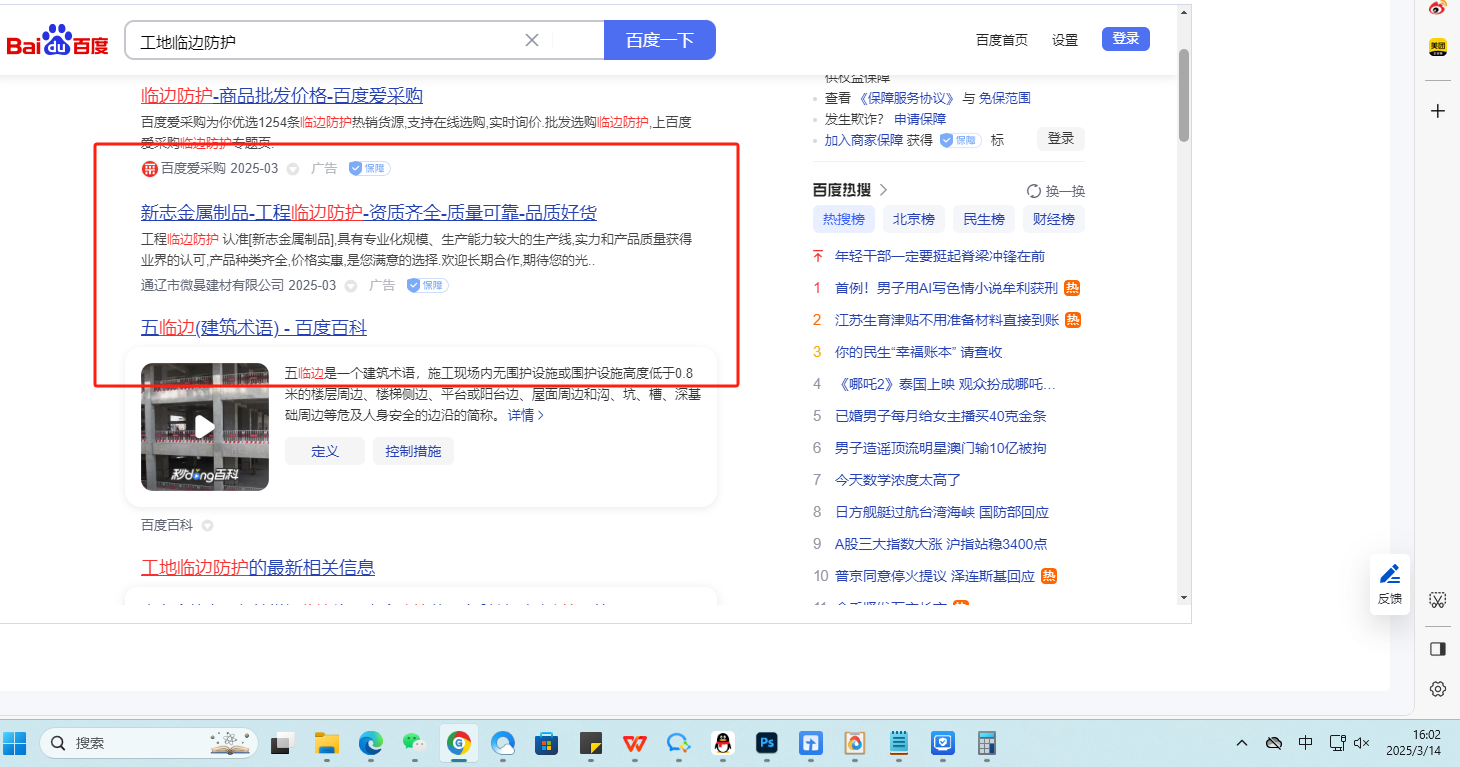Viewport: 1460px width, 767px height.
Task: Open the 反馈 feedback button
Action: tap(1389, 584)
